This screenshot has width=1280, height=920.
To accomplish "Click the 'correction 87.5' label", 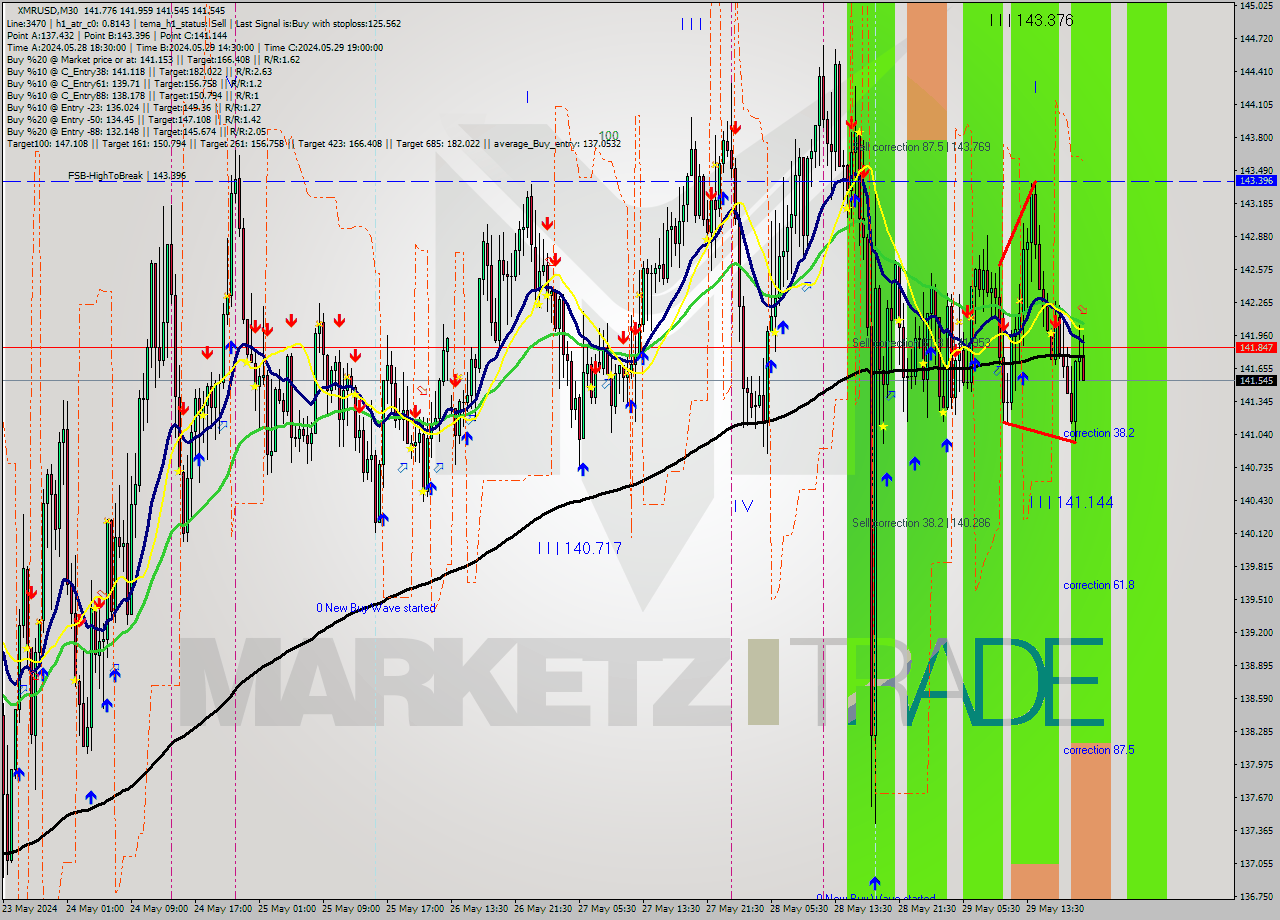I will (x=1098, y=750).
